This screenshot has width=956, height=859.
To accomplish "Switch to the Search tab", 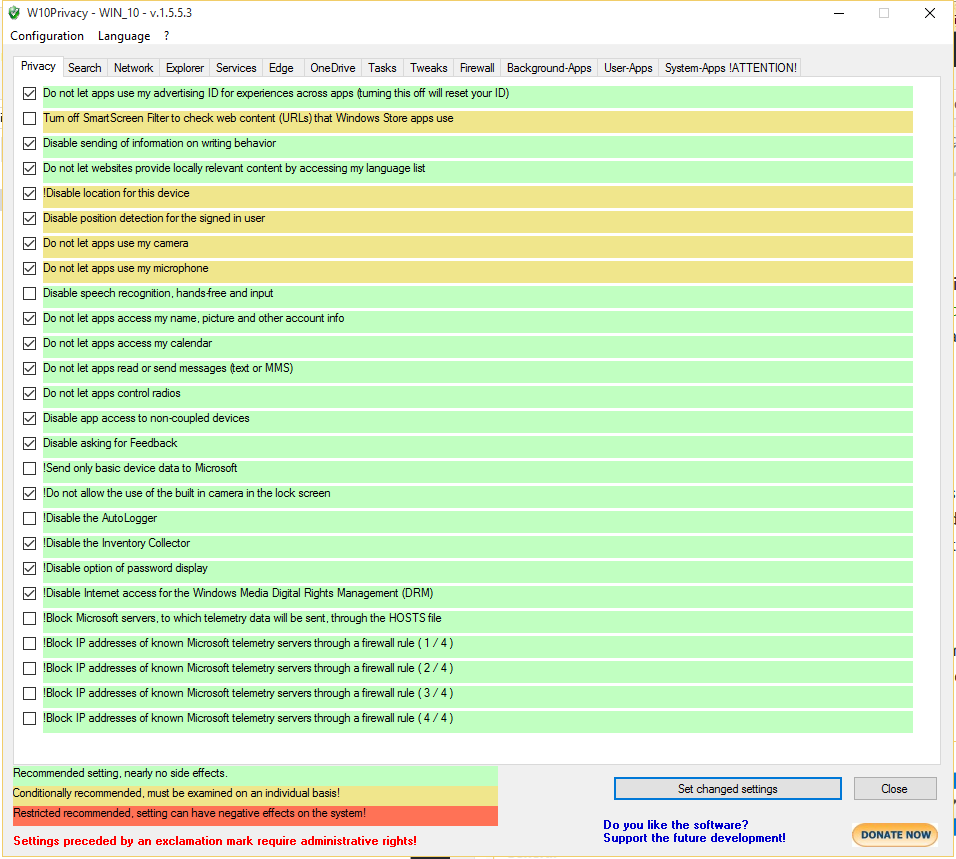I will (85, 68).
